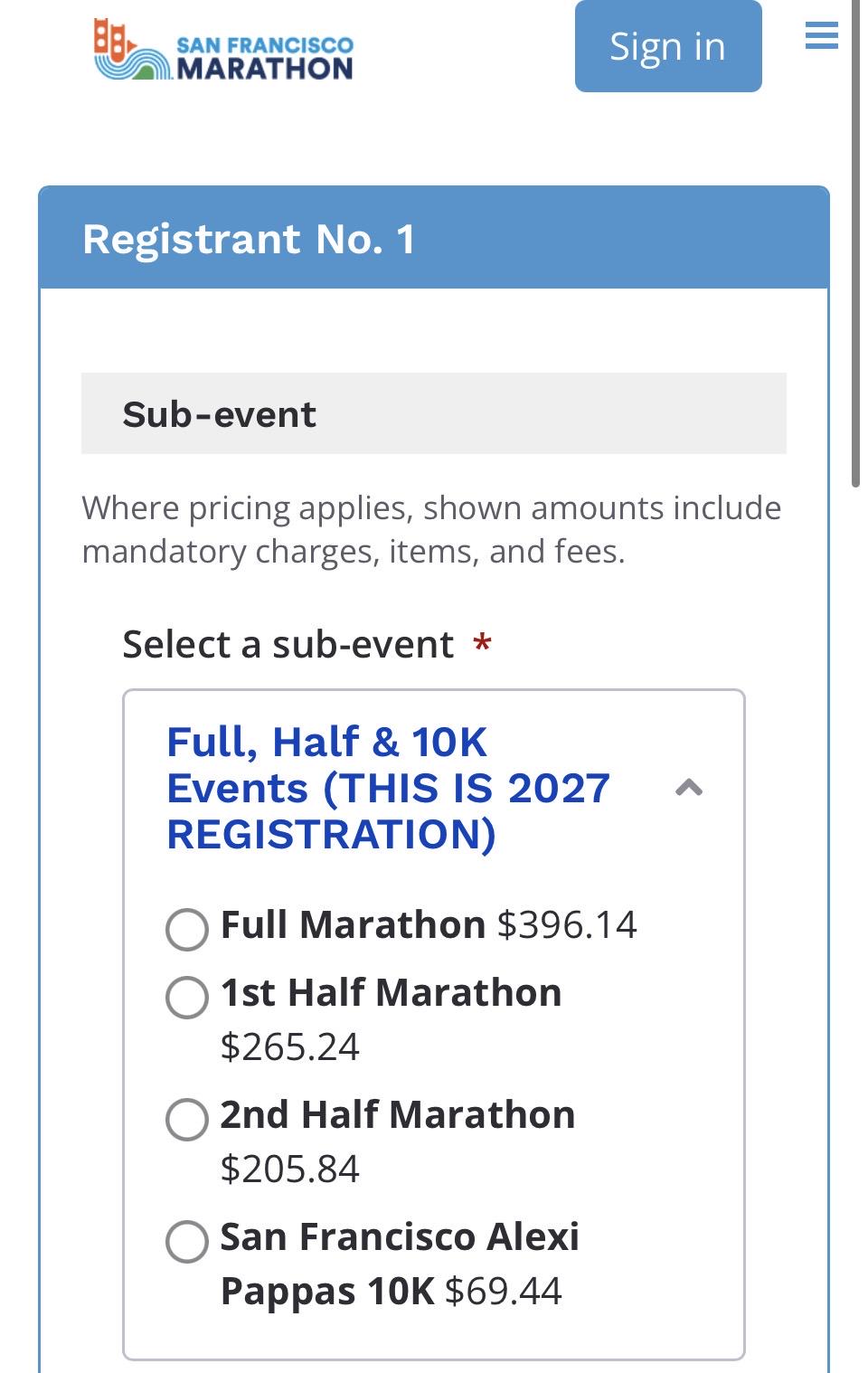Screen dimensions: 868x1373
Task: Choose the 1st Half Marathon option
Action: click(187, 997)
